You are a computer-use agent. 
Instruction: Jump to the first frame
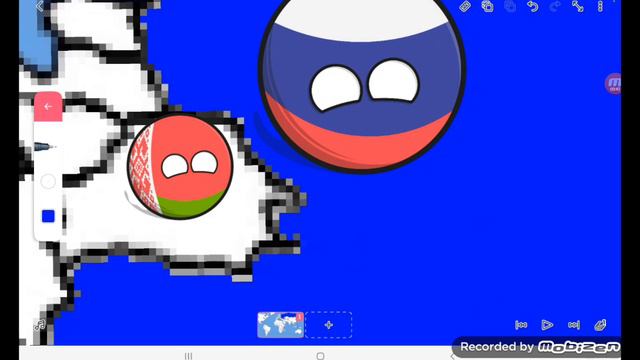click(521, 325)
